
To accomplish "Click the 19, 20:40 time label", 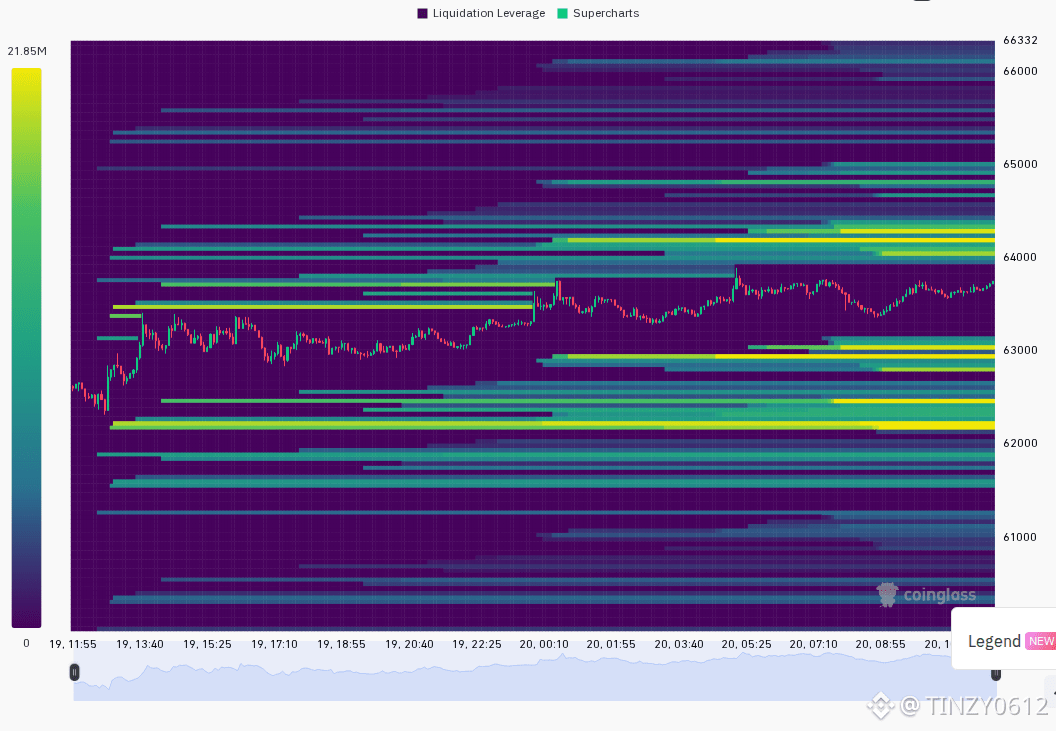I will [x=409, y=644].
